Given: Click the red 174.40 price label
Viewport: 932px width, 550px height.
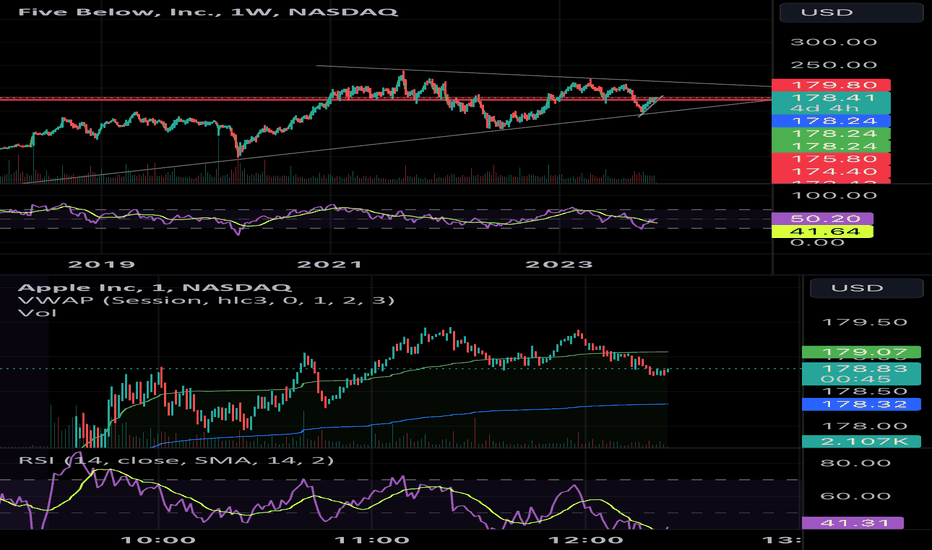Looking at the screenshot, I should [831, 172].
